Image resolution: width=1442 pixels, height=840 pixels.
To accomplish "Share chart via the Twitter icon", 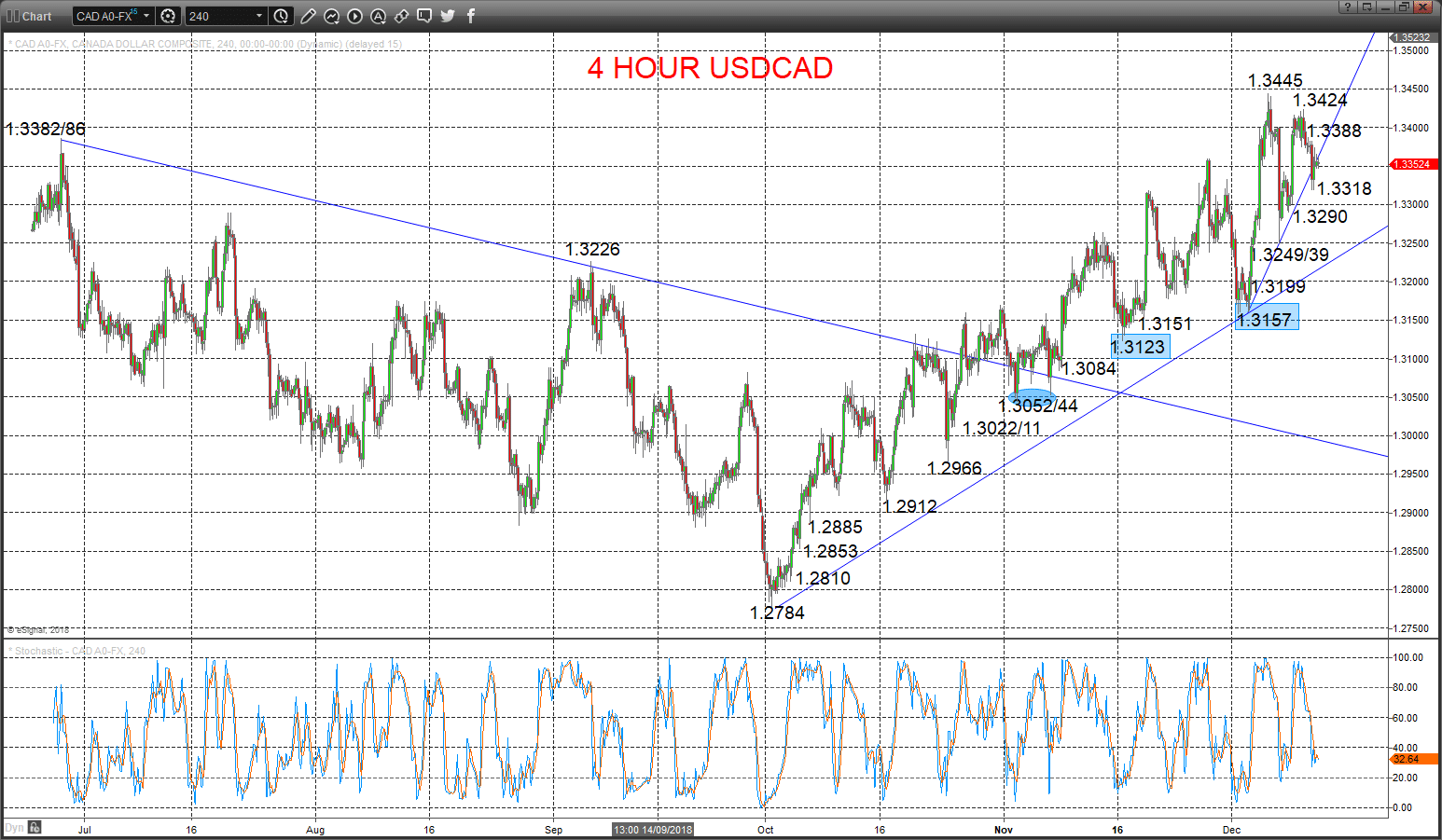I will click(x=448, y=16).
